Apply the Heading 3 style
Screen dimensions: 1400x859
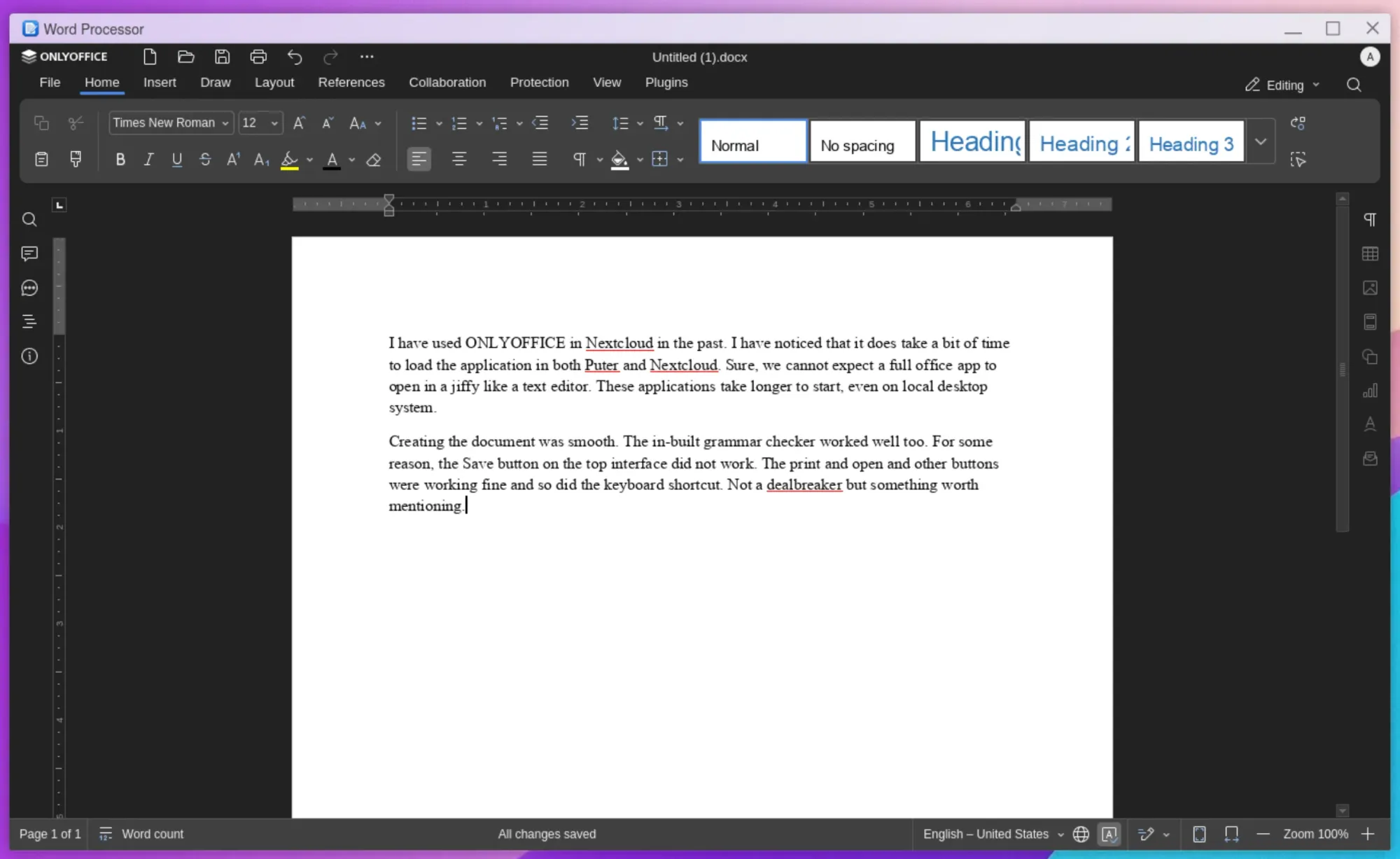(1190, 141)
